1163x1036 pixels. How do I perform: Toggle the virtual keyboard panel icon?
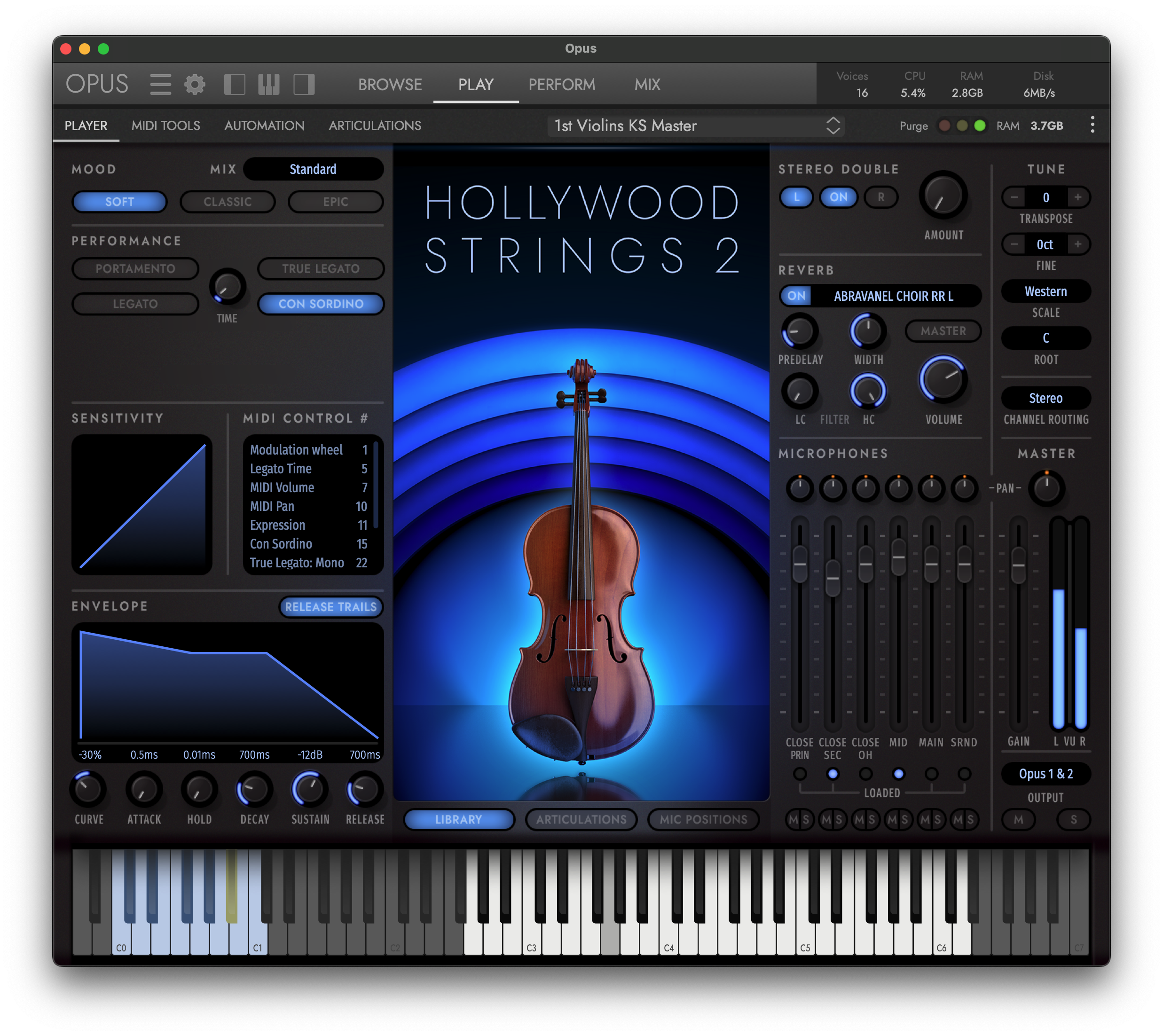click(269, 84)
